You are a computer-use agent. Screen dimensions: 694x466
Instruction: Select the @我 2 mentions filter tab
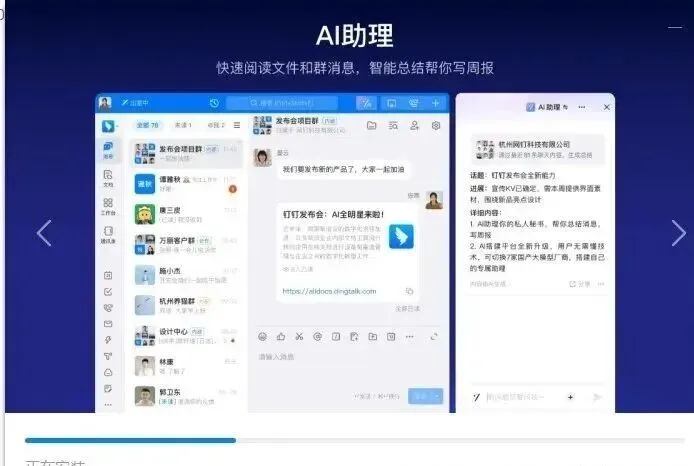tap(216, 125)
